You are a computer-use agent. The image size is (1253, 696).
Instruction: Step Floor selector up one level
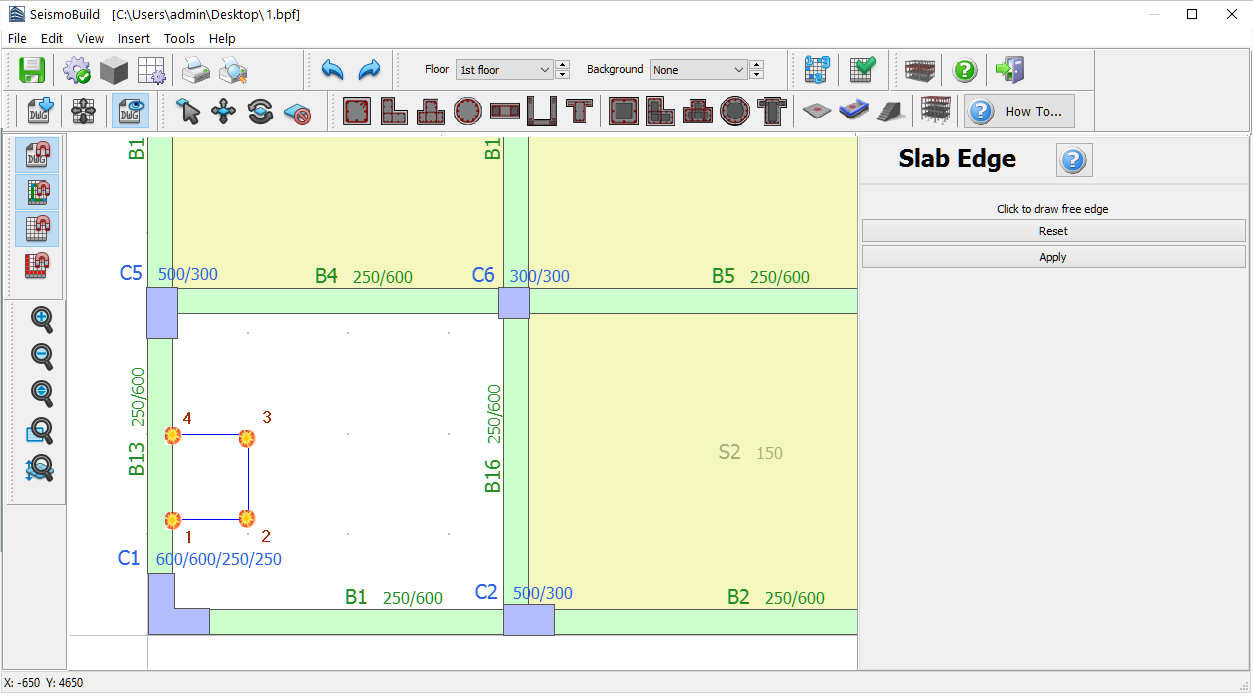[x=563, y=65]
